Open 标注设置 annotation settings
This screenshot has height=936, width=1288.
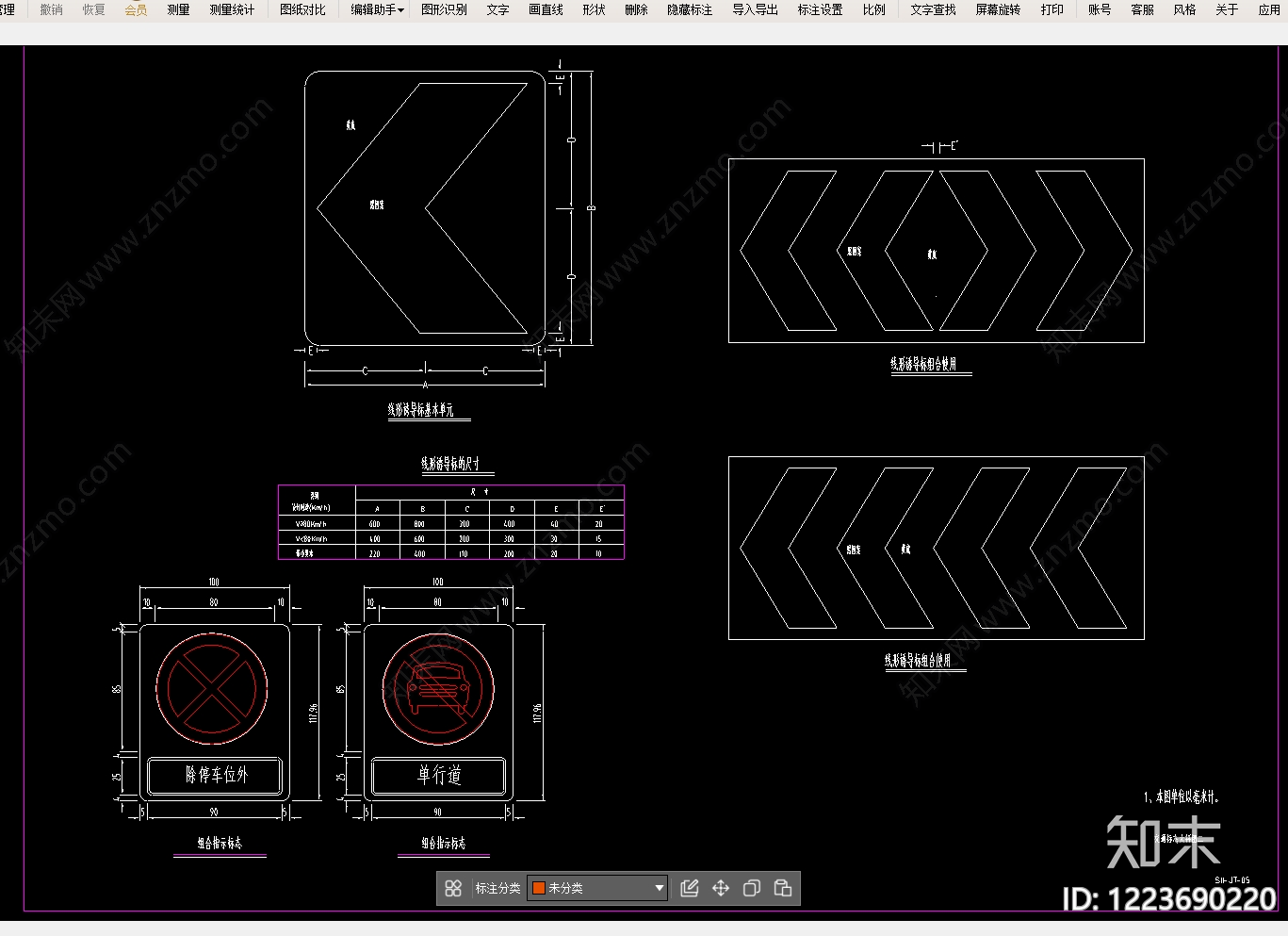pyautogui.click(x=820, y=9)
